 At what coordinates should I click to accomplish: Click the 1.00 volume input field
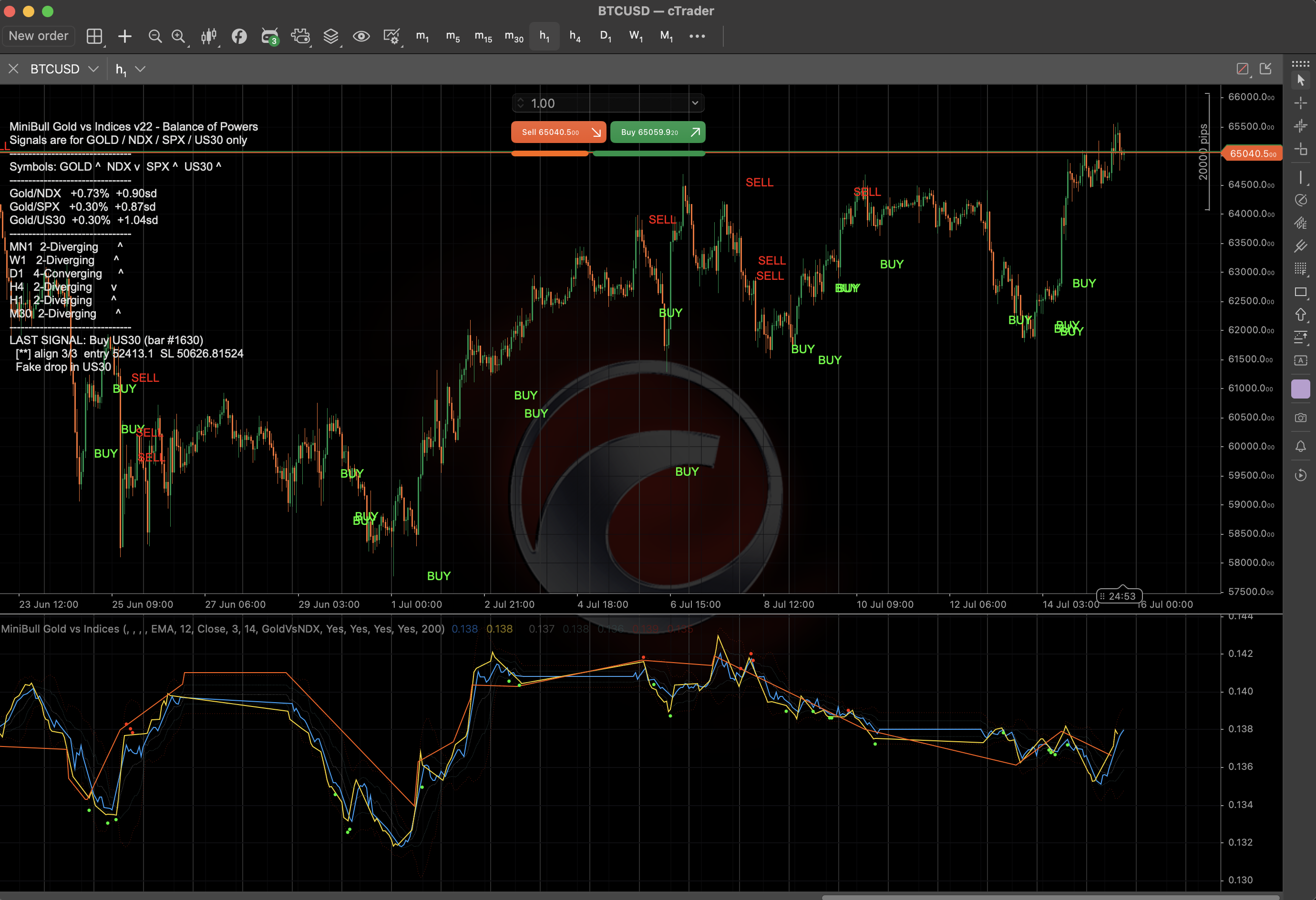[x=607, y=103]
